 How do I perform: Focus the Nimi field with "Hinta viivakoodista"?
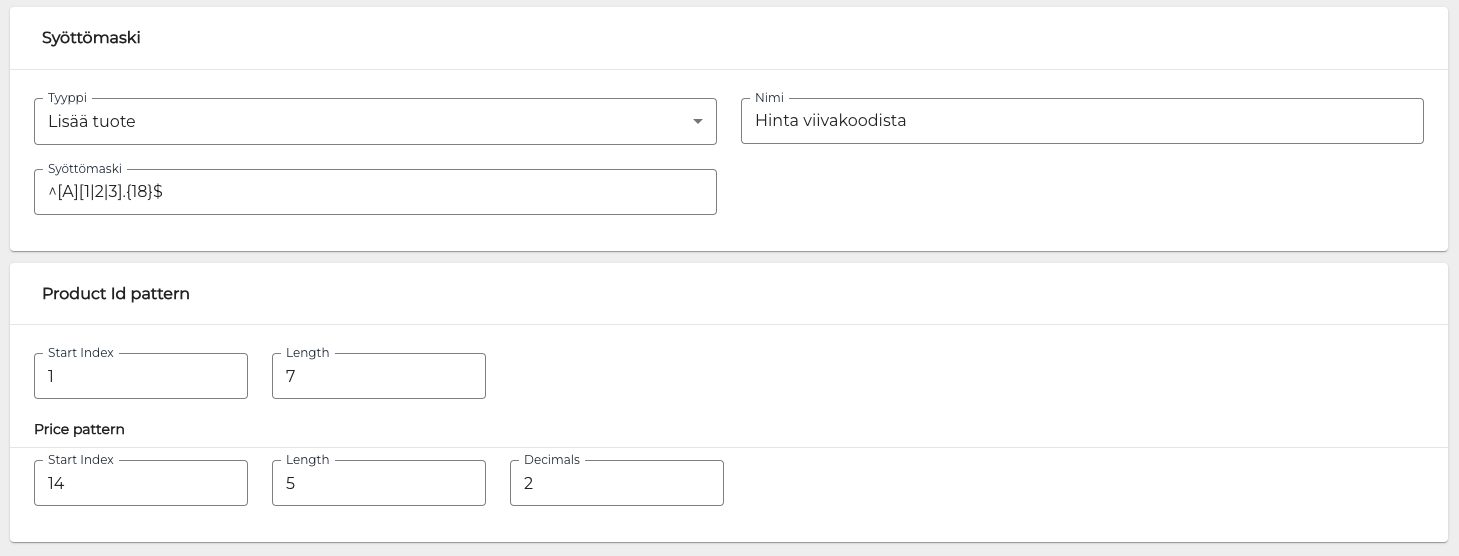(x=1081, y=121)
